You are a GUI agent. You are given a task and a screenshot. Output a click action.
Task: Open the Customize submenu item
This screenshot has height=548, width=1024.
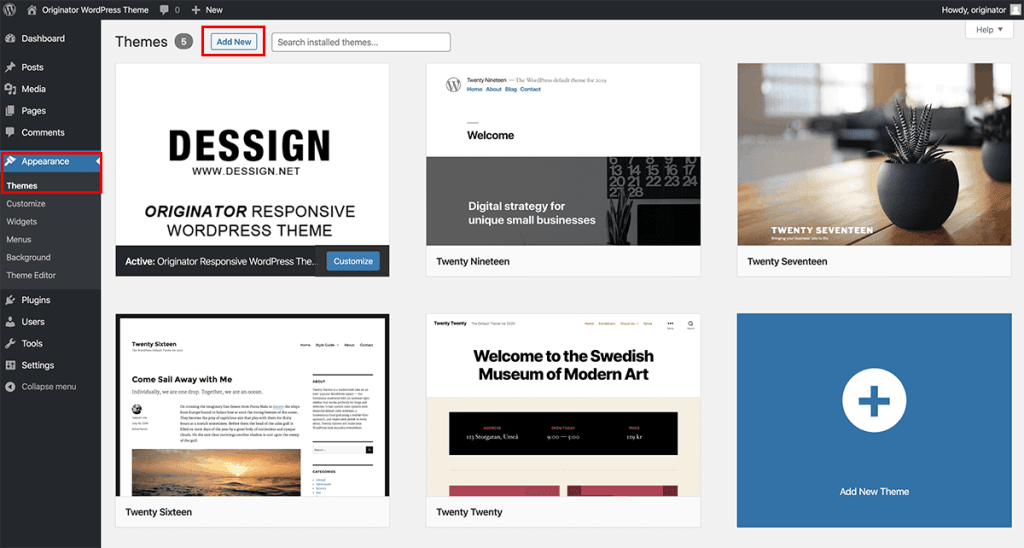(x=25, y=204)
